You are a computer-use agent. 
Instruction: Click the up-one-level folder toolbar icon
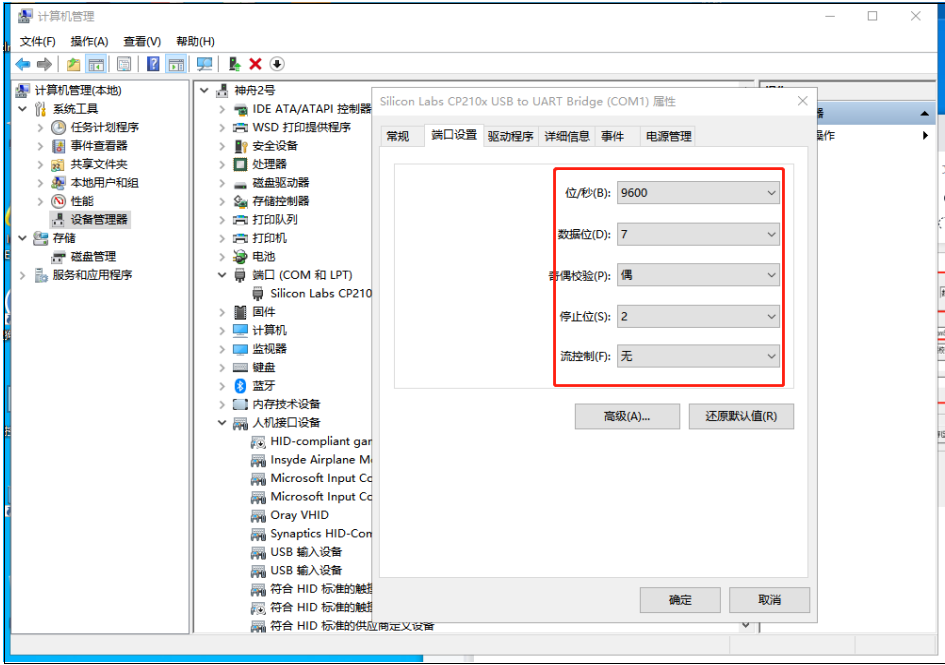73,64
